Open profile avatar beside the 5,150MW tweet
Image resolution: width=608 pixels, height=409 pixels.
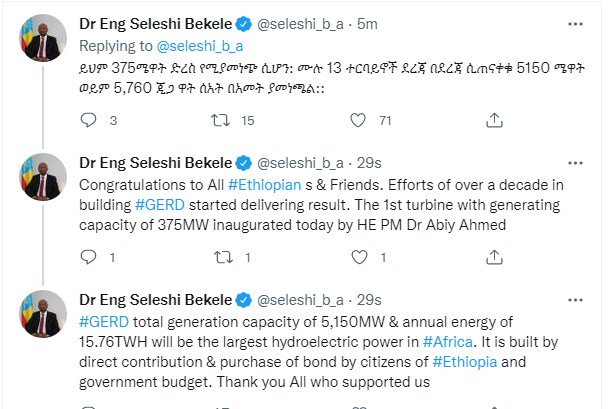pos(38,317)
